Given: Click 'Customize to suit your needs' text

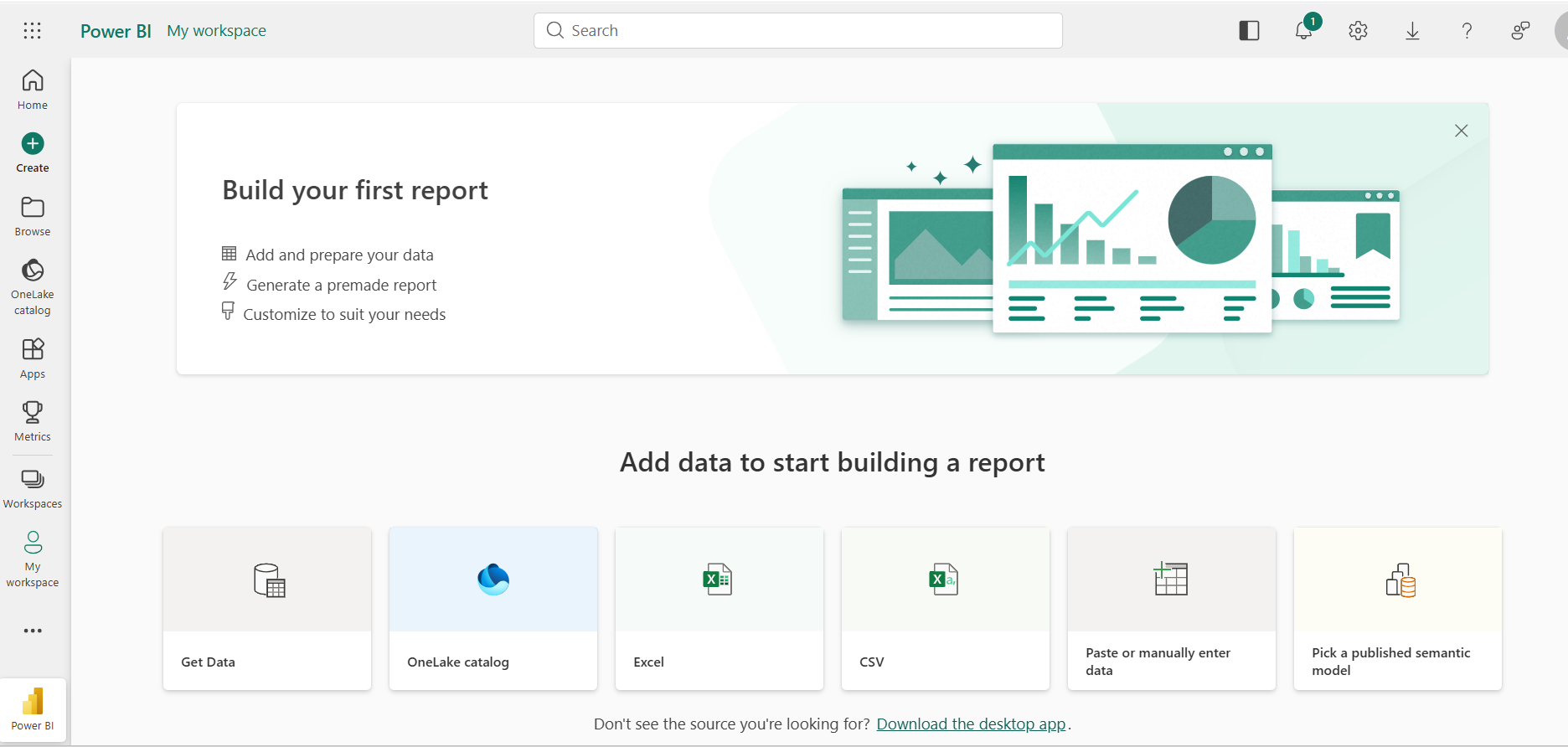Looking at the screenshot, I should click(x=344, y=314).
